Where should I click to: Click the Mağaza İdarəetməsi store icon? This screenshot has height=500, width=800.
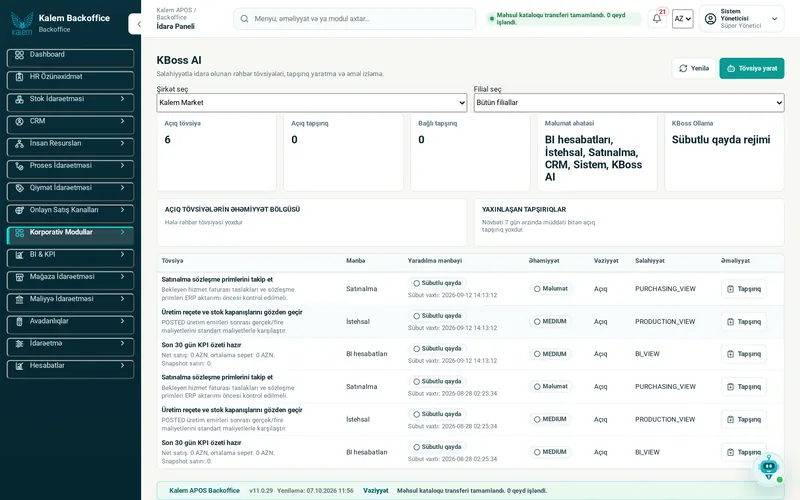click(x=19, y=277)
